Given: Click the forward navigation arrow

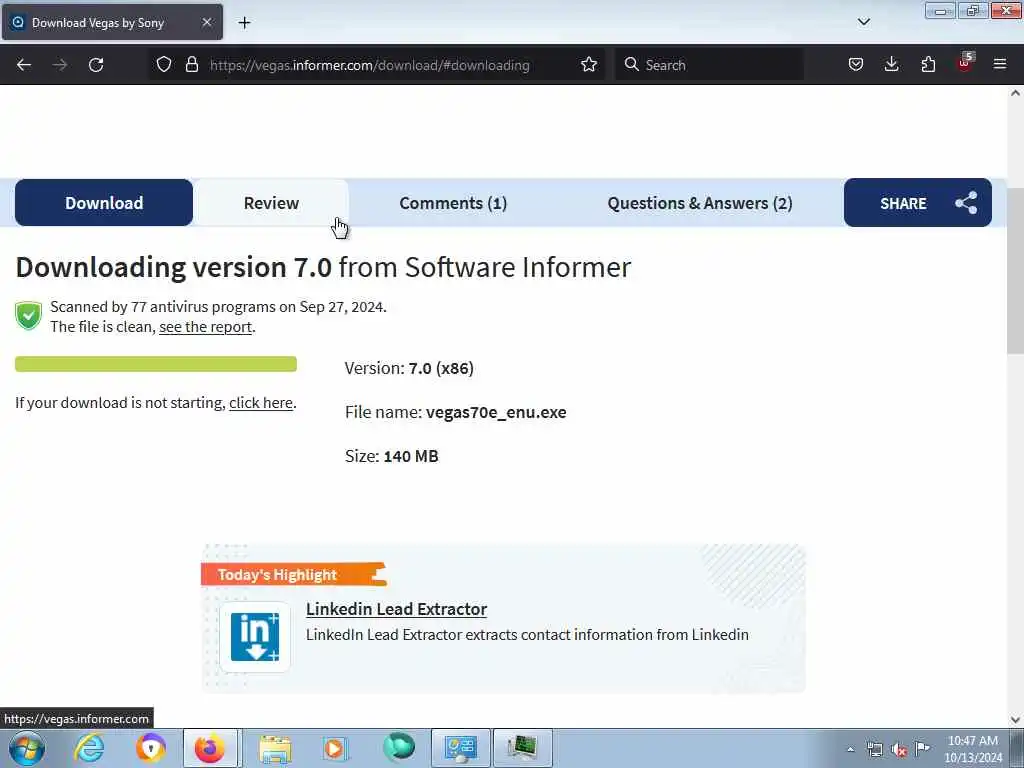Looking at the screenshot, I should [59, 65].
